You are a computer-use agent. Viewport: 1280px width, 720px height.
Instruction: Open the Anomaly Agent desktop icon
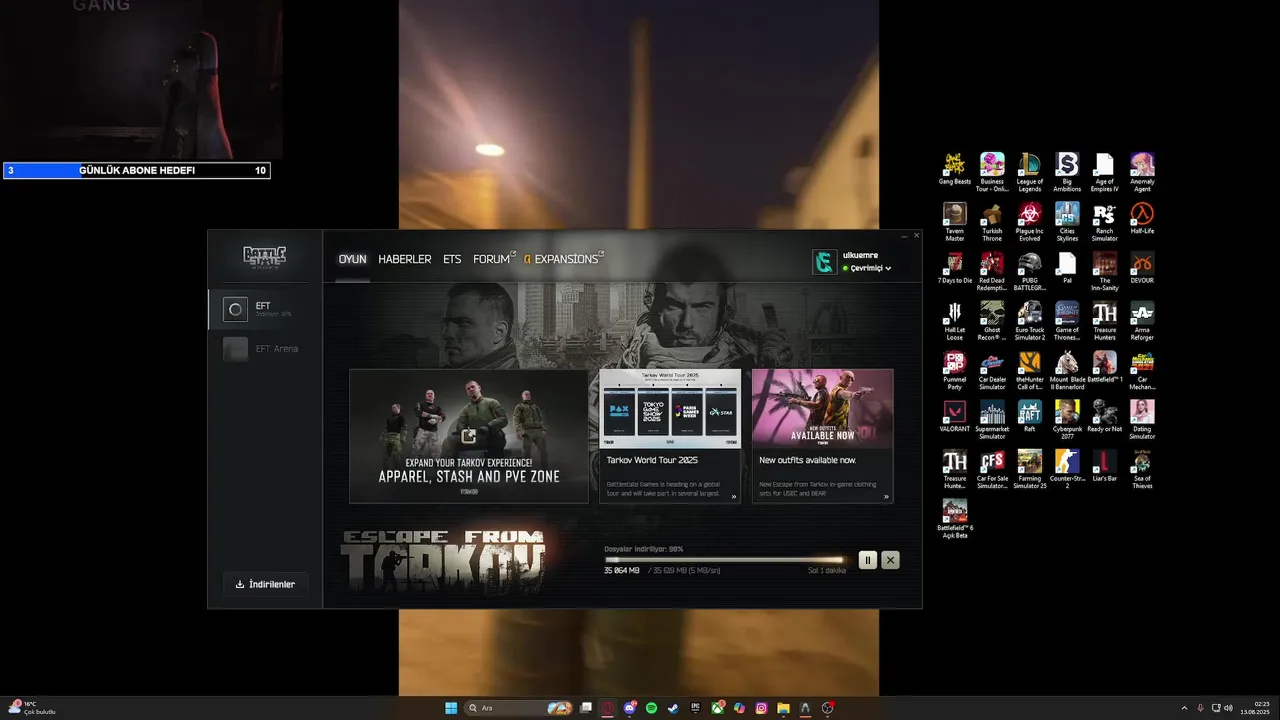pos(1142,172)
